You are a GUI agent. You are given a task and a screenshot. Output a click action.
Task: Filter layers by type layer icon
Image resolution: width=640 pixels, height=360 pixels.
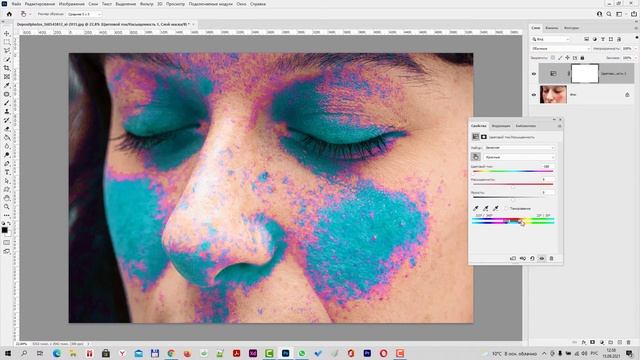tap(603, 39)
